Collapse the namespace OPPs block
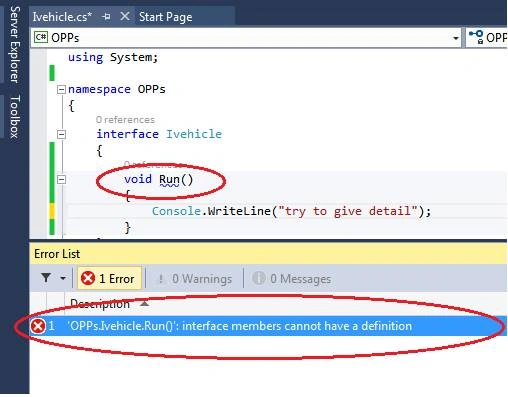 pyautogui.click(x=61, y=89)
